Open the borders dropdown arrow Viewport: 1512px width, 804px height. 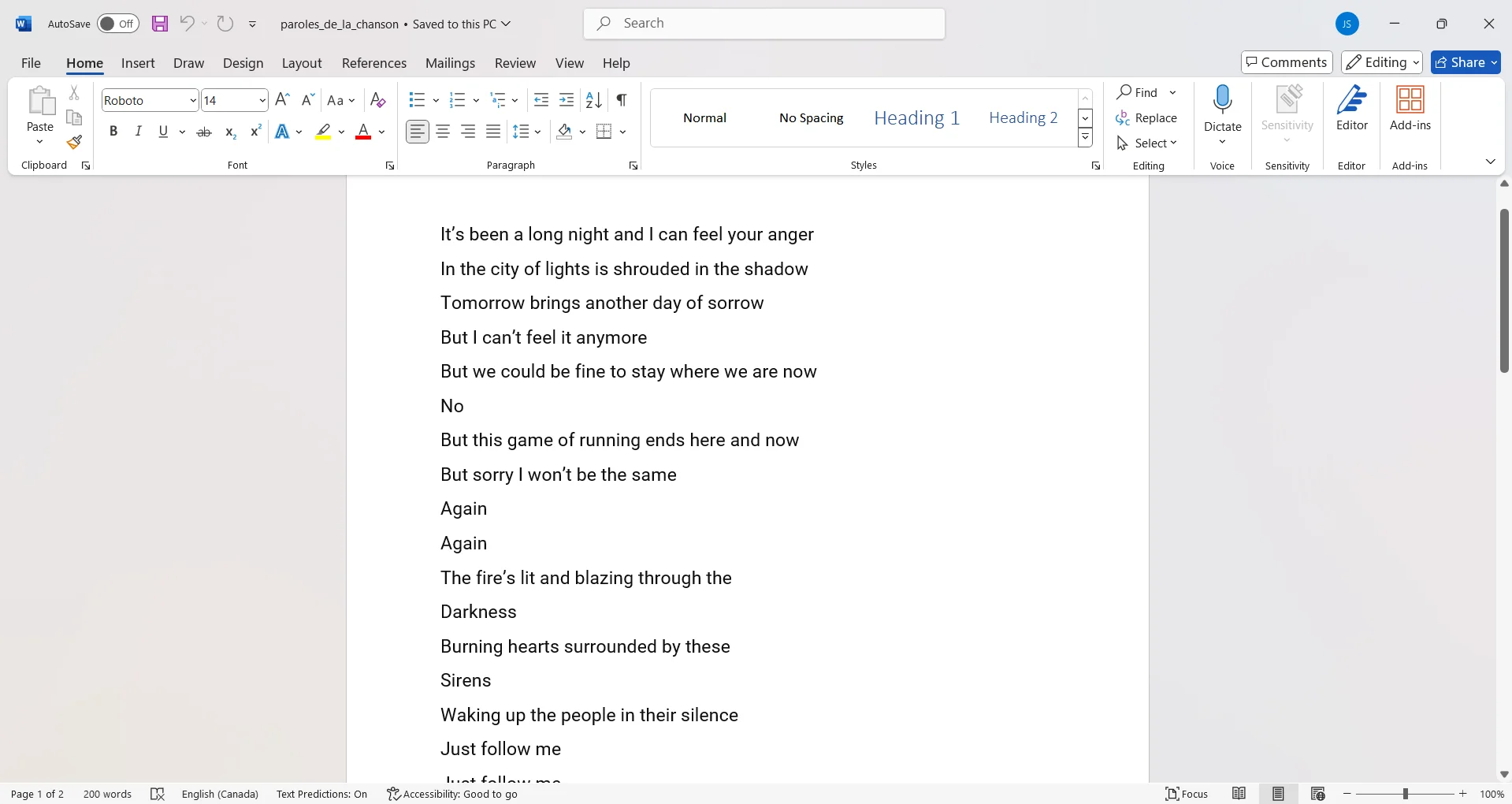(x=622, y=132)
